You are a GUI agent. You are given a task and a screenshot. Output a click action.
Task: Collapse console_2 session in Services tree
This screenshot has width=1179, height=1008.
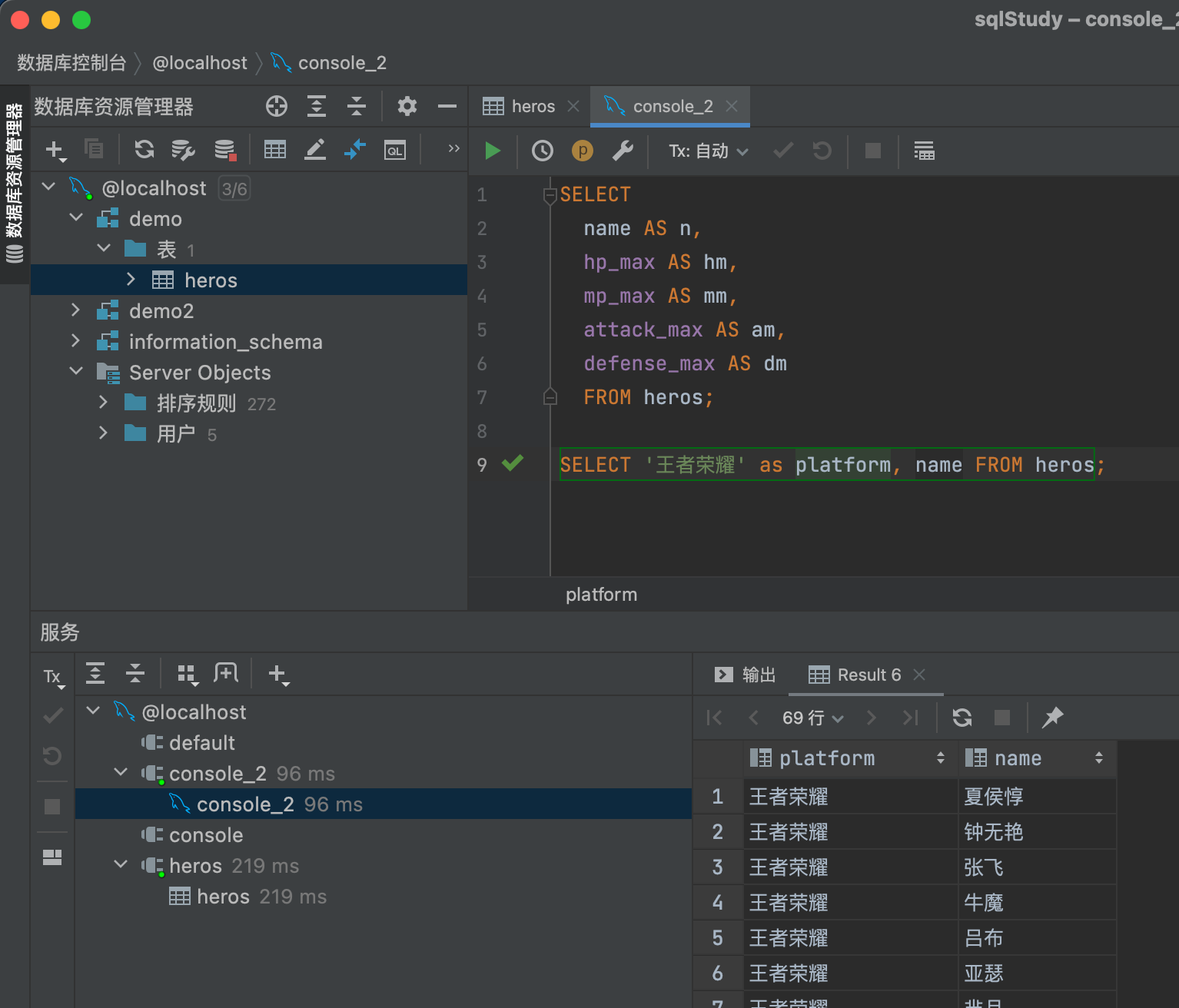pyautogui.click(x=121, y=772)
